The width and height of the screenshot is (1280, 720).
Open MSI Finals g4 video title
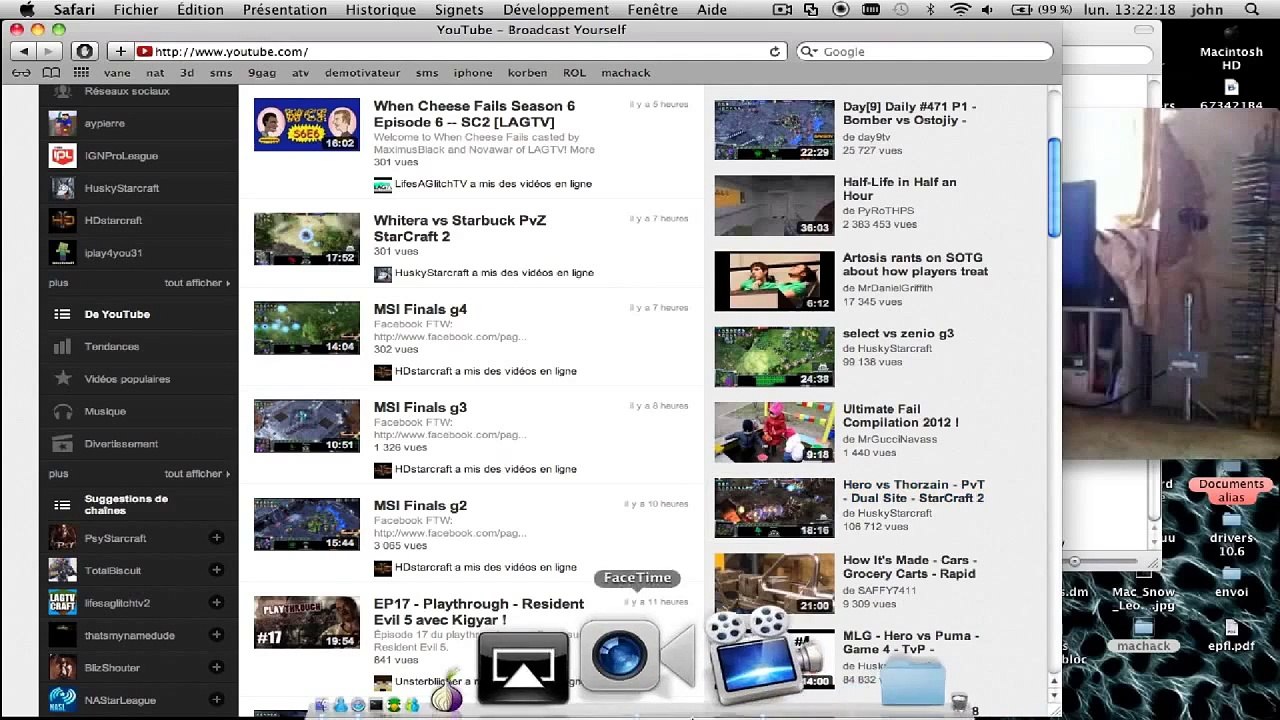tap(420, 309)
